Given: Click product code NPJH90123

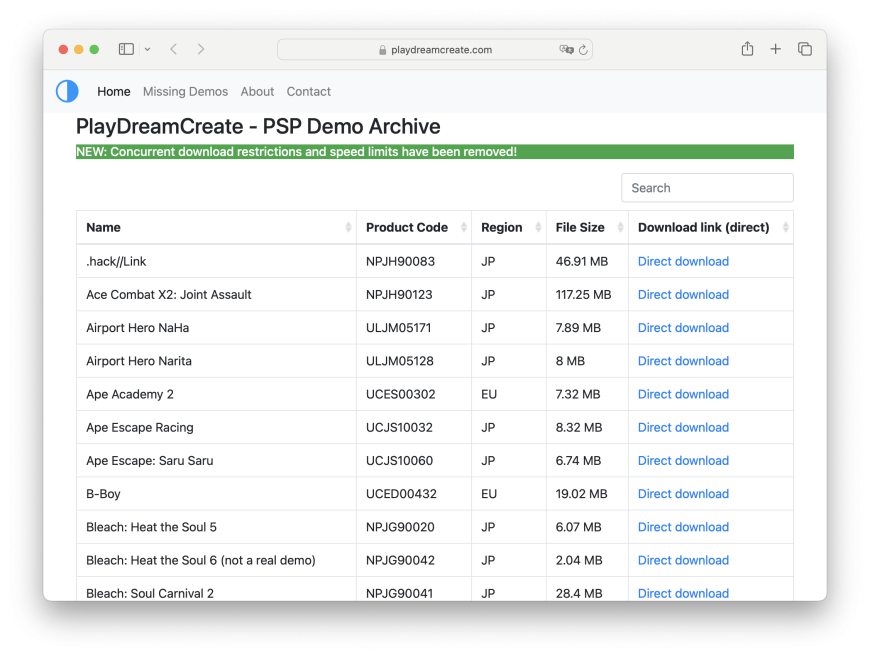Looking at the screenshot, I should [x=399, y=295].
